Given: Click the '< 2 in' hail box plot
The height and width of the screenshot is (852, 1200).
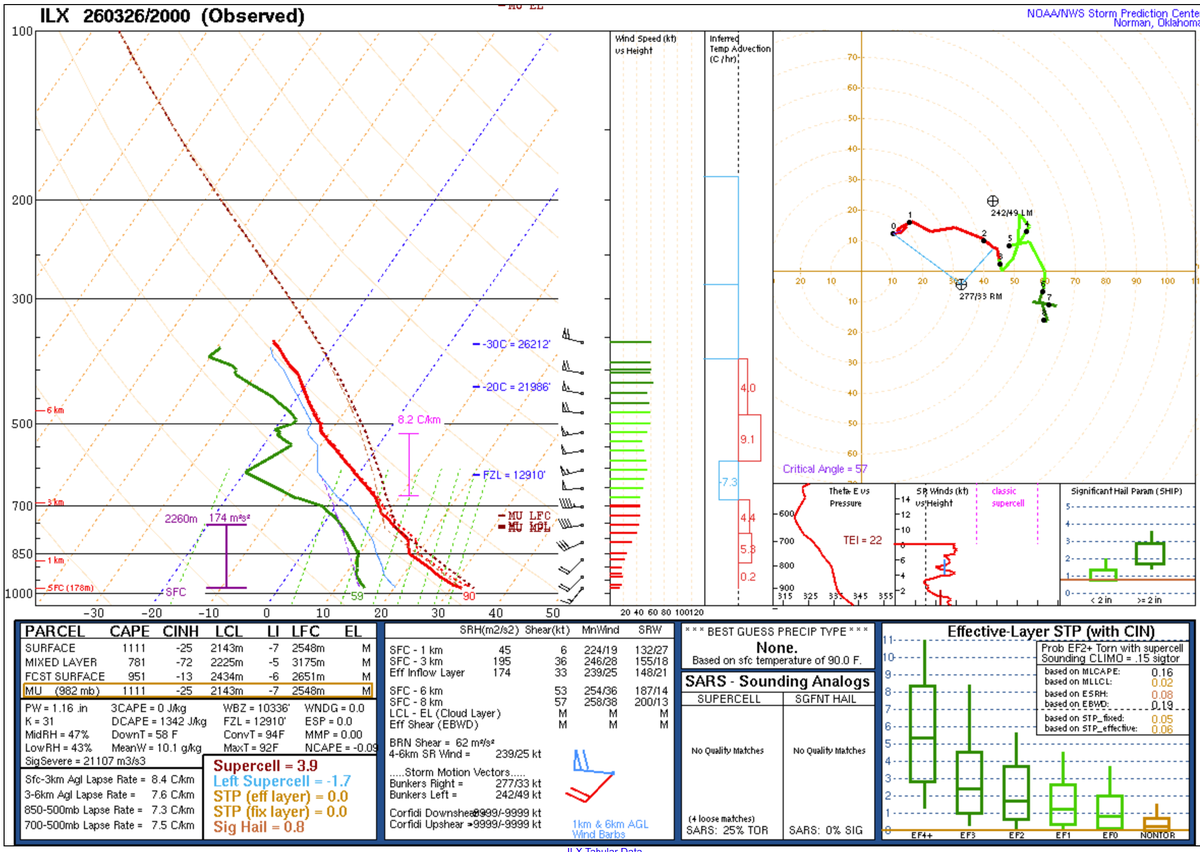Looking at the screenshot, I should (x=1103, y=572).
